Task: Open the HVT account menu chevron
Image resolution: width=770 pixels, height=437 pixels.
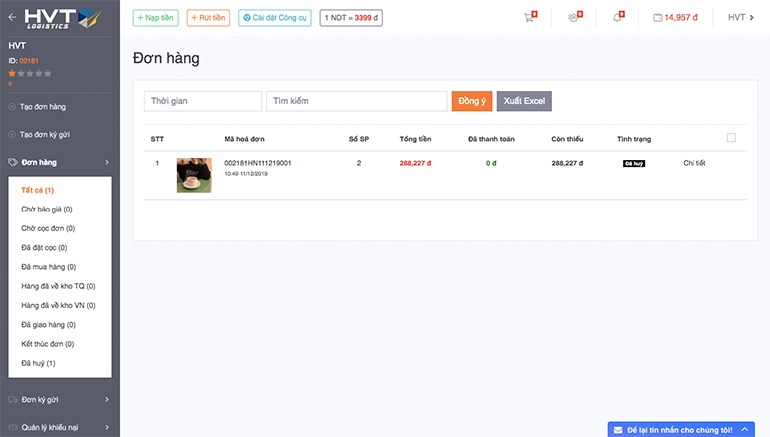Action: (751, 17)
